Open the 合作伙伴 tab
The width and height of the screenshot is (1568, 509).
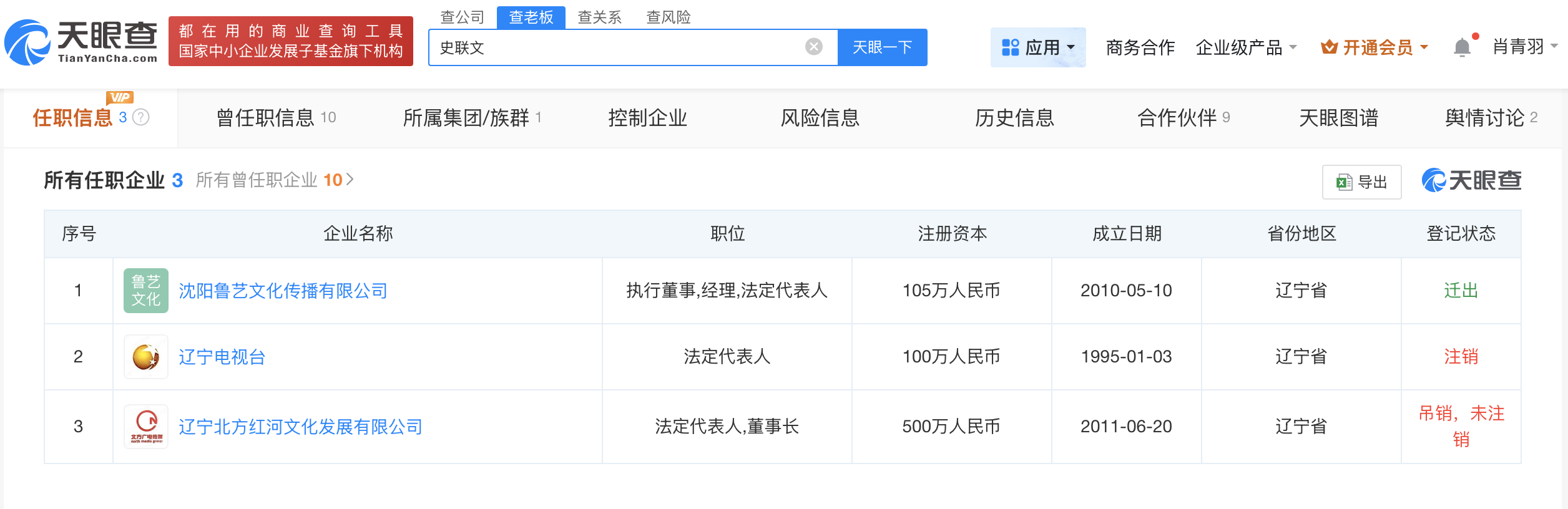tap(1183, 118)
